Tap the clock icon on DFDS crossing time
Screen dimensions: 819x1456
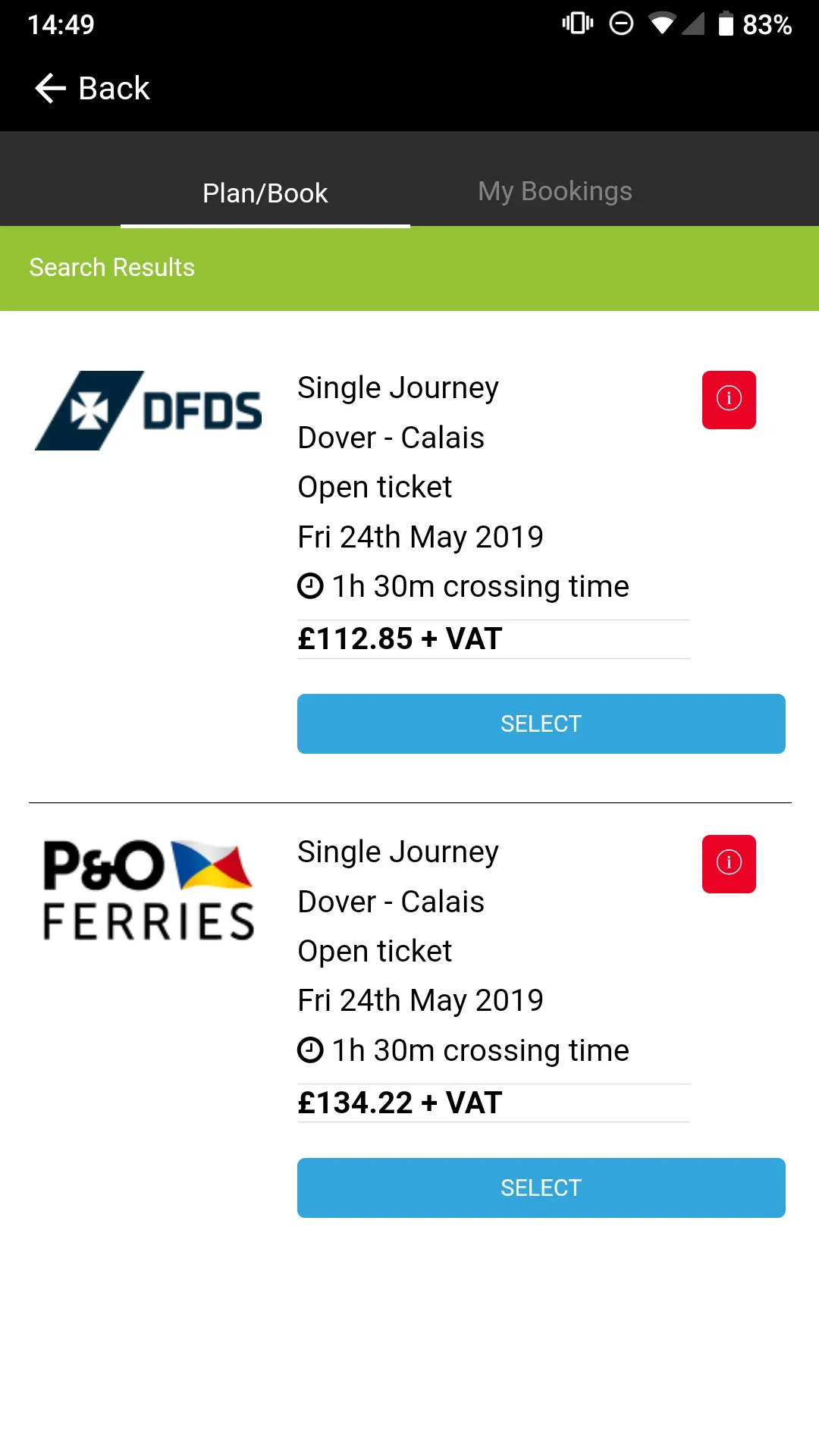(x=310, y=586)
